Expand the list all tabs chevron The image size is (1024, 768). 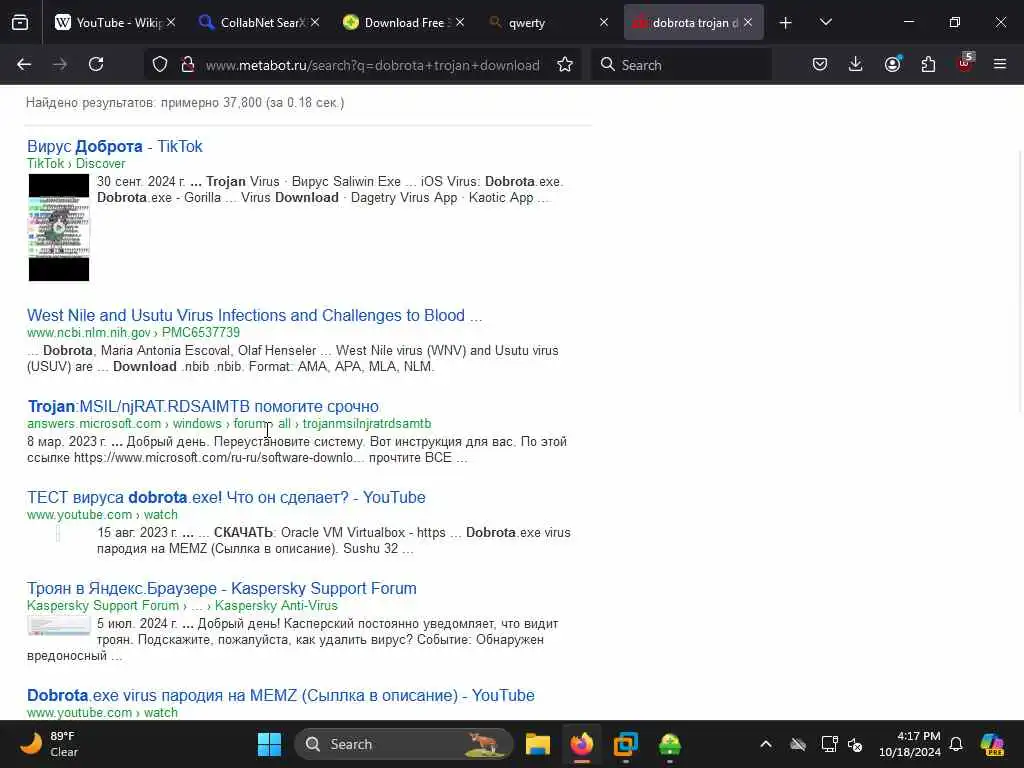click(825, 23)
